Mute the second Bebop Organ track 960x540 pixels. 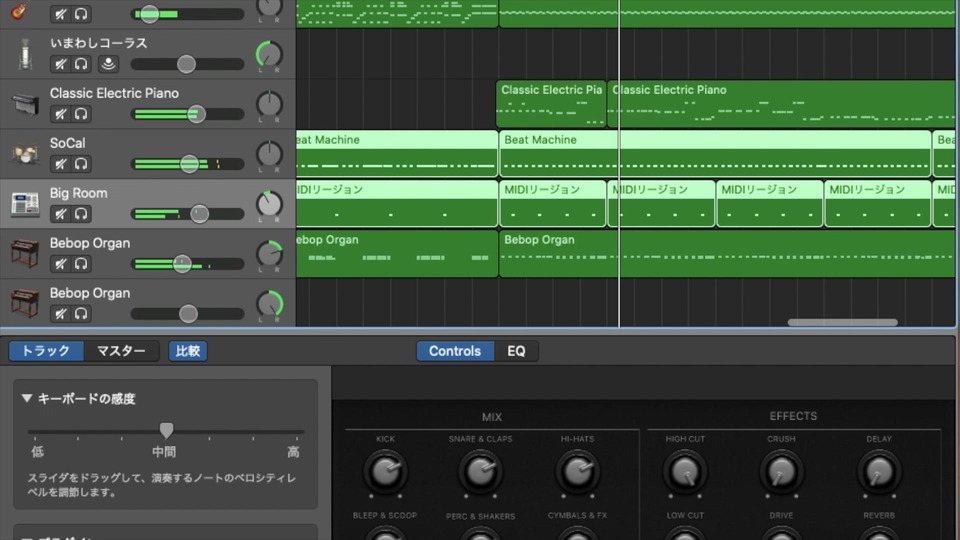[60, 314]
